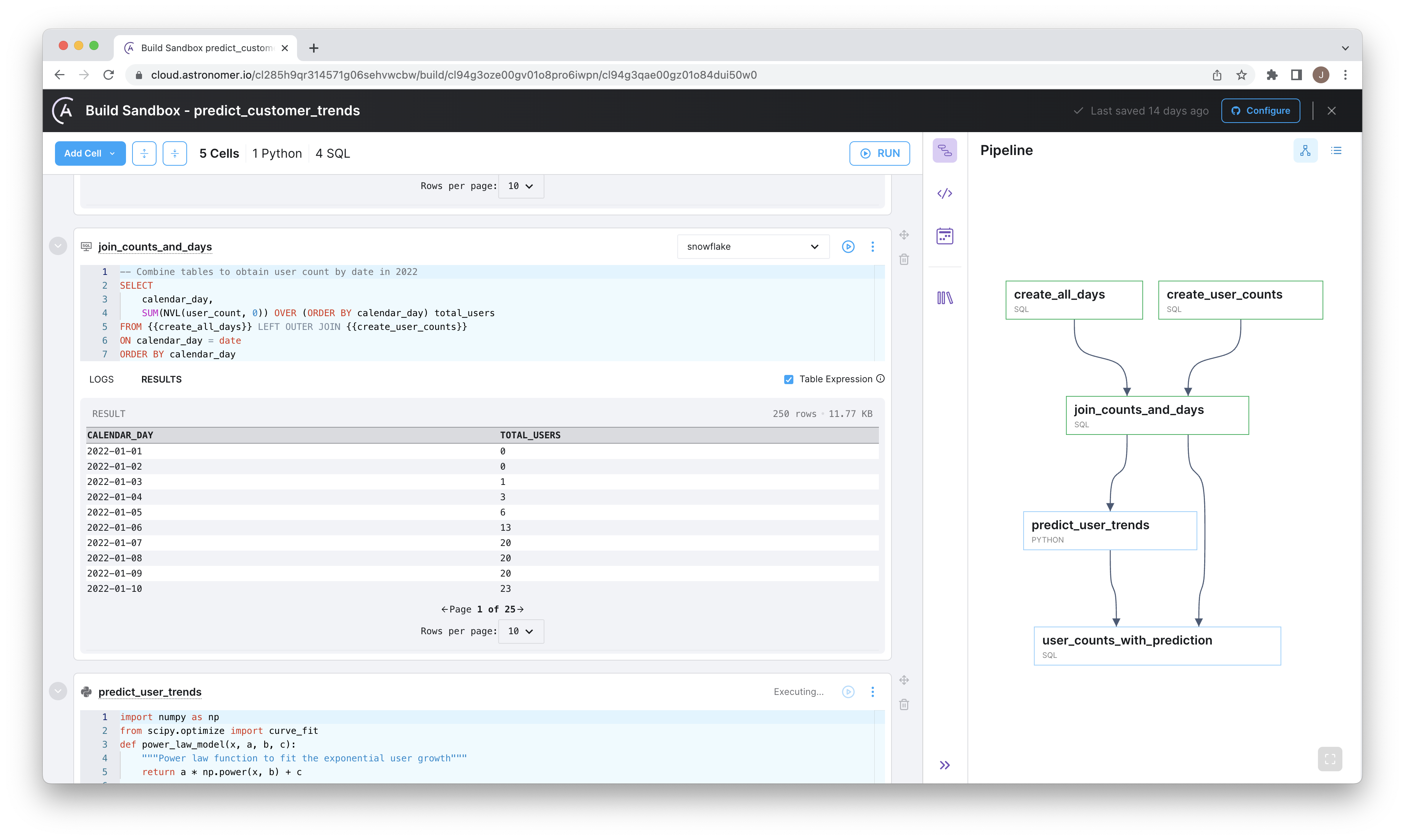
Task: Open the Schedule calendar sidebar icon
Action: [945, 236]
